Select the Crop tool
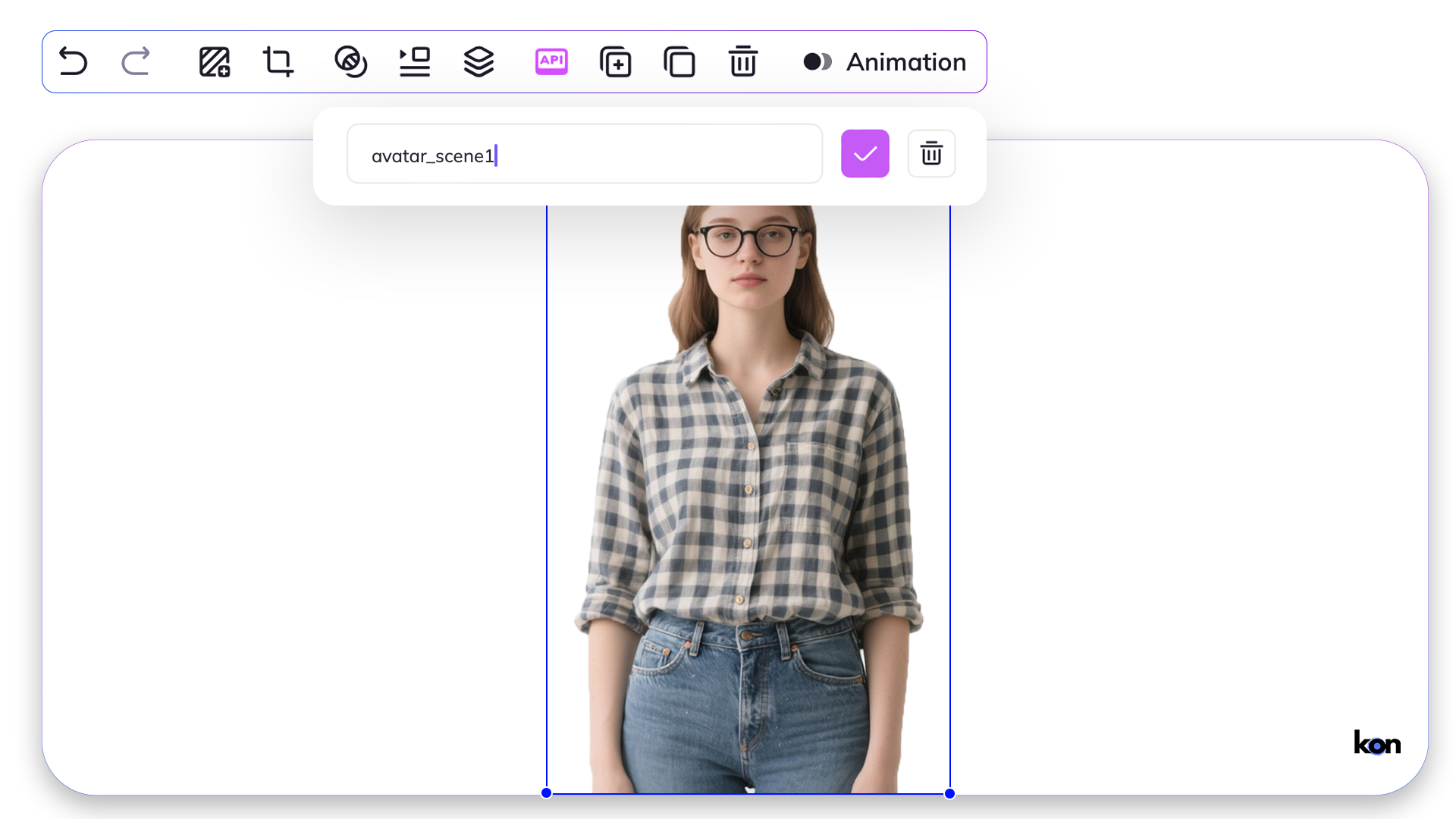The height and width of the screenshot is (819, 1456). tap(278, 61)
